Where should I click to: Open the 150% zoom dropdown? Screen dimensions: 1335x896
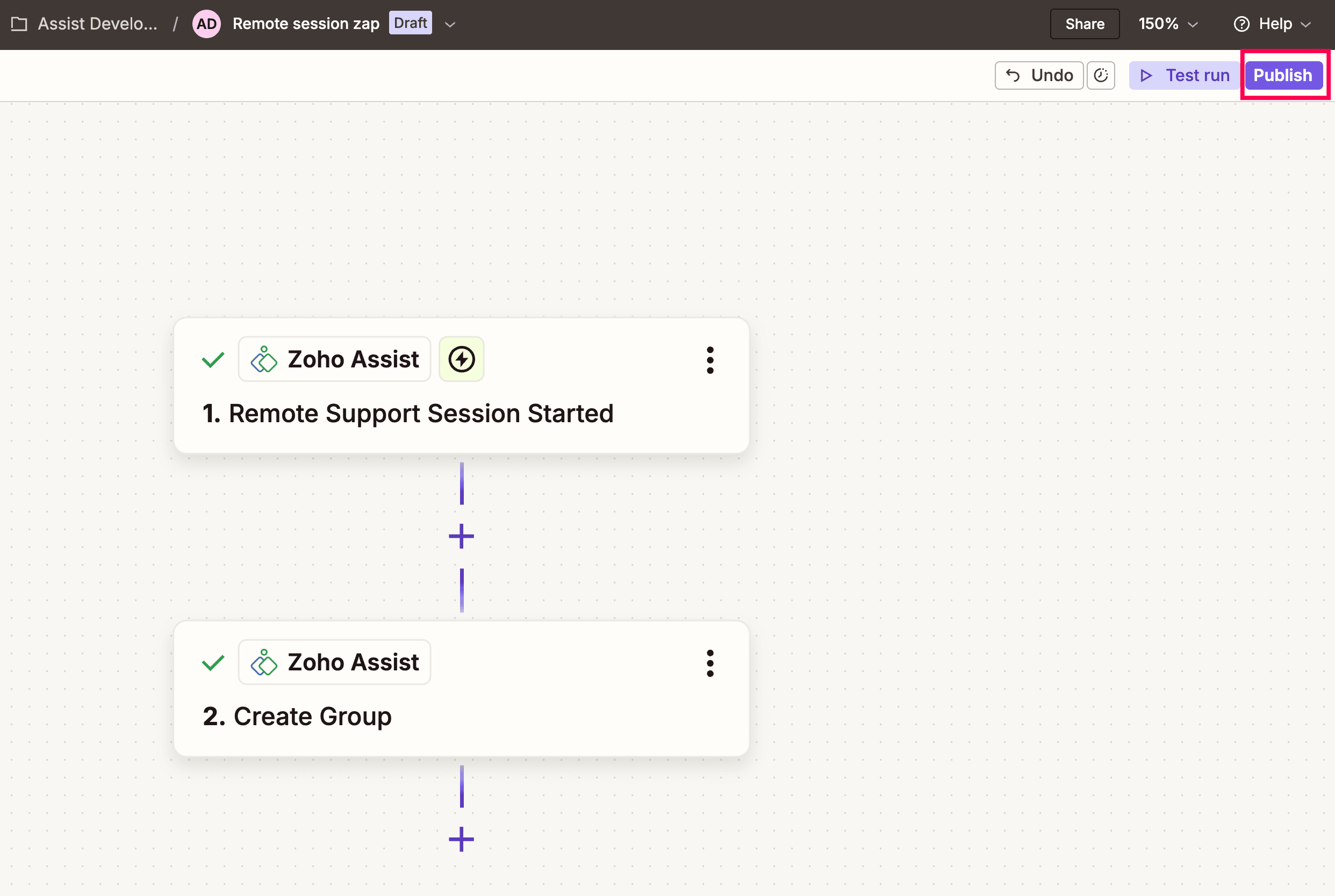coord(1167,24)
